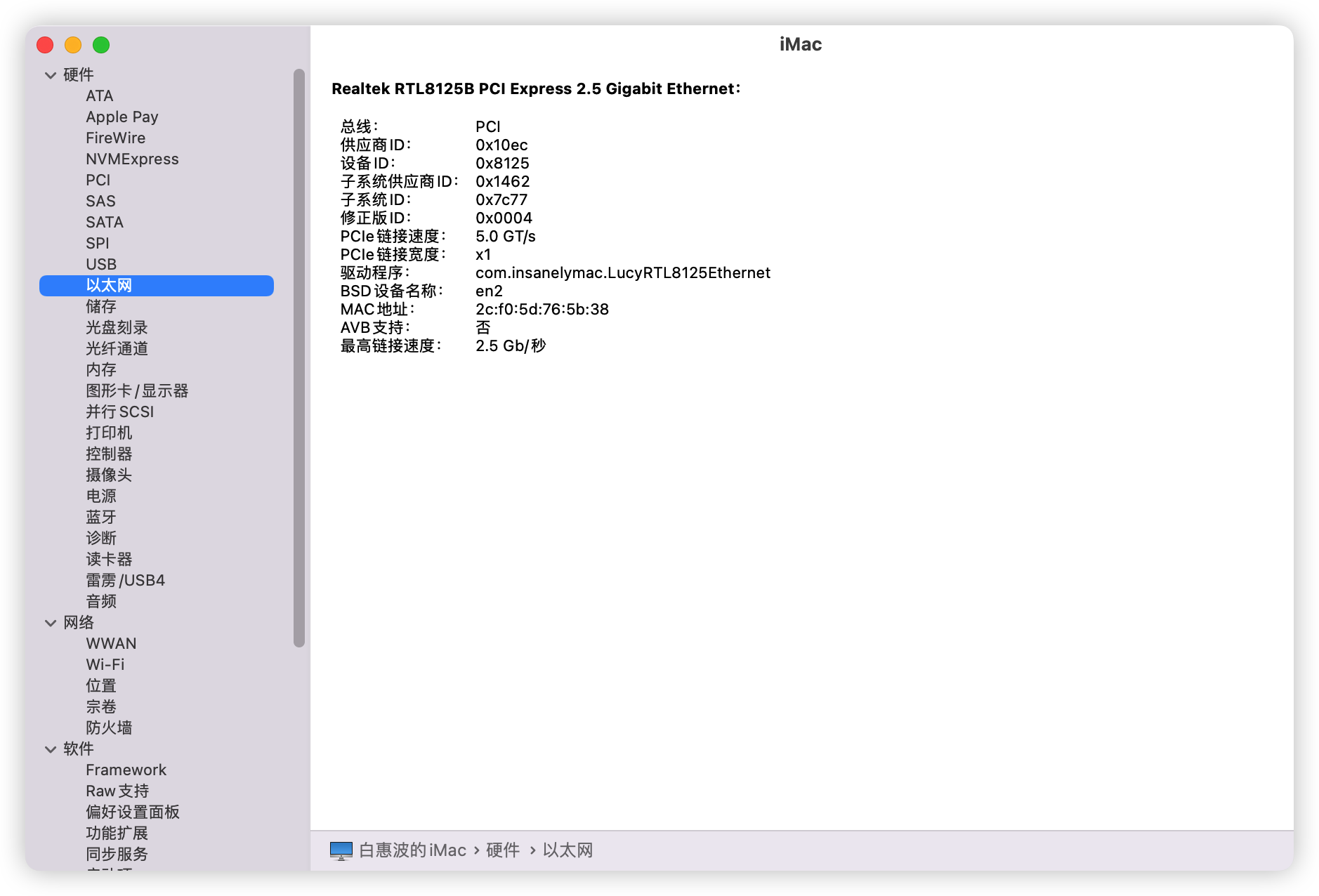Open 同步服务 software entry
Viewport: 1319px width, 896px height.
coord(117,855)
